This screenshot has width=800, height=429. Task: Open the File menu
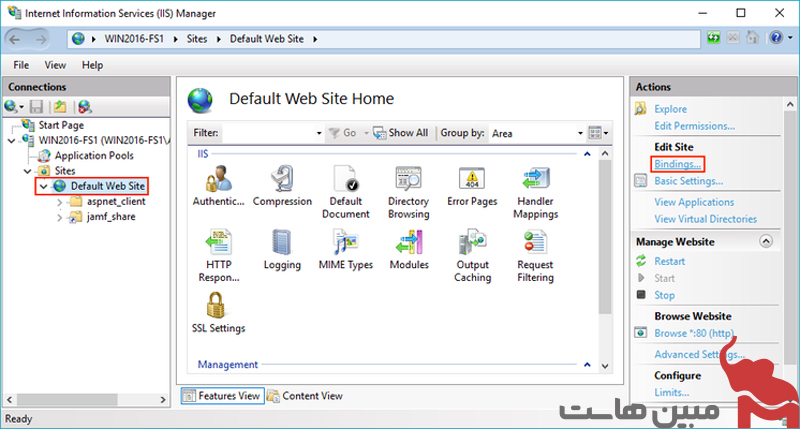click(x=21, y=65)
